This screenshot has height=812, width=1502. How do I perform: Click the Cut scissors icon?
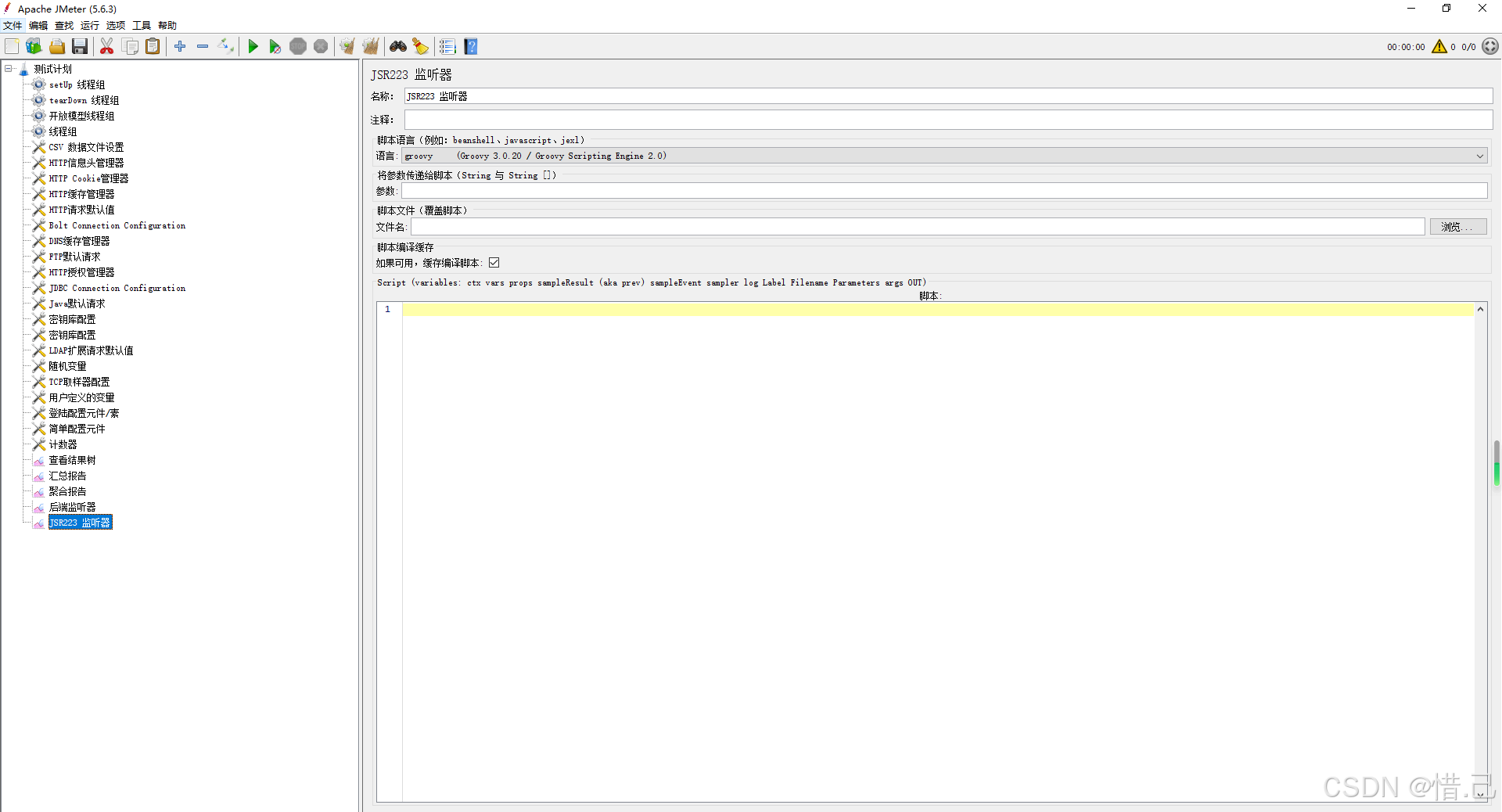click(x=107, y=47)
